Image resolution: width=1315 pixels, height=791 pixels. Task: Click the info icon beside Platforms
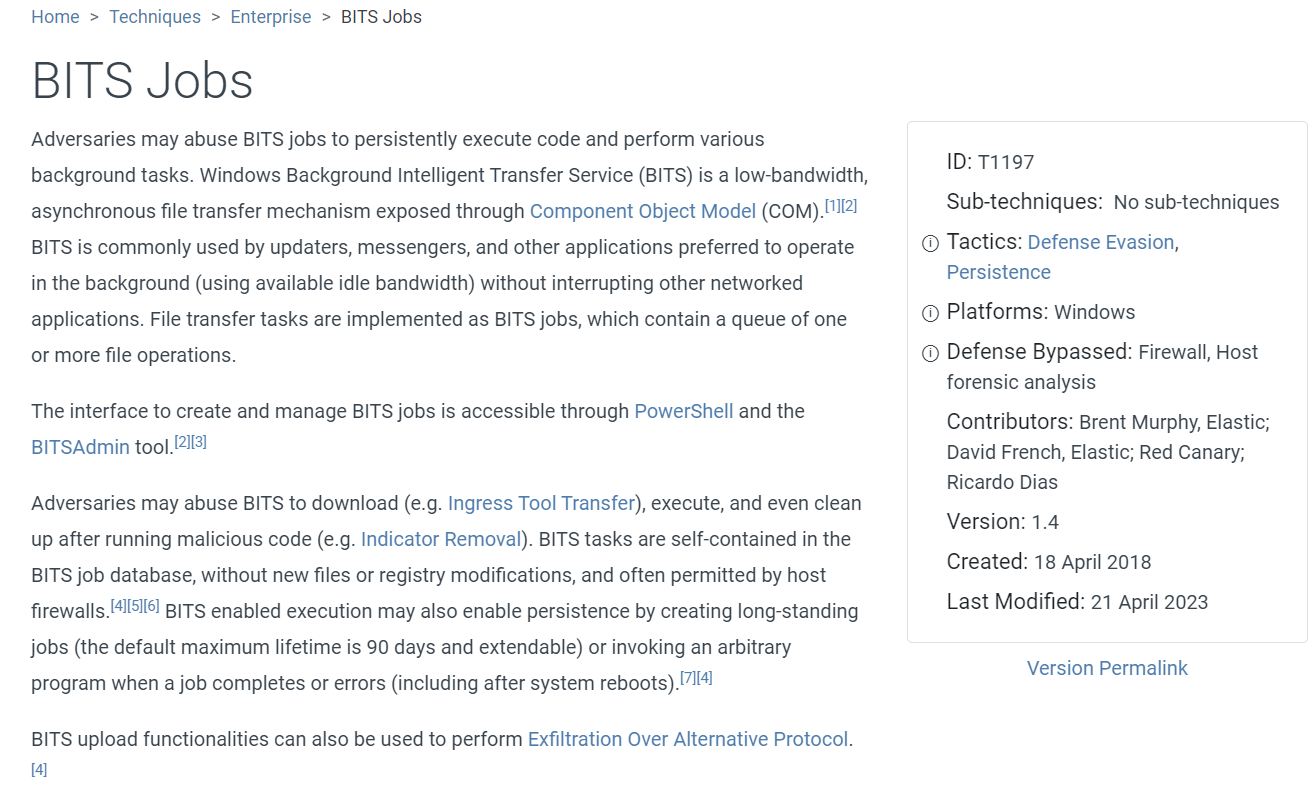pyautogui.click(x=930, y=313)
